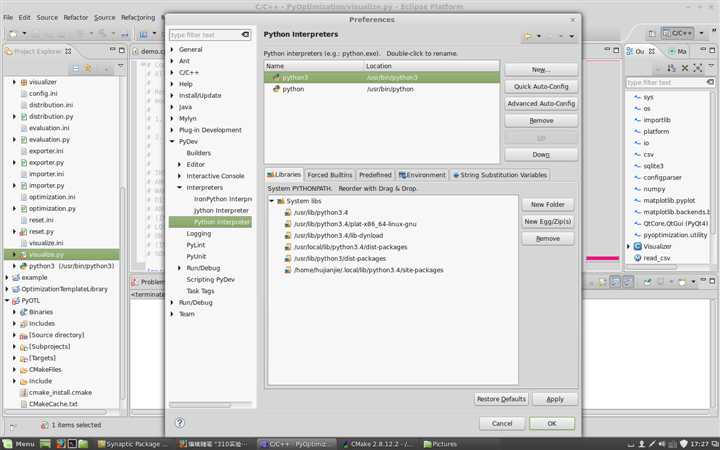
Task: Click the Name column header
Action: coord(314,66)
